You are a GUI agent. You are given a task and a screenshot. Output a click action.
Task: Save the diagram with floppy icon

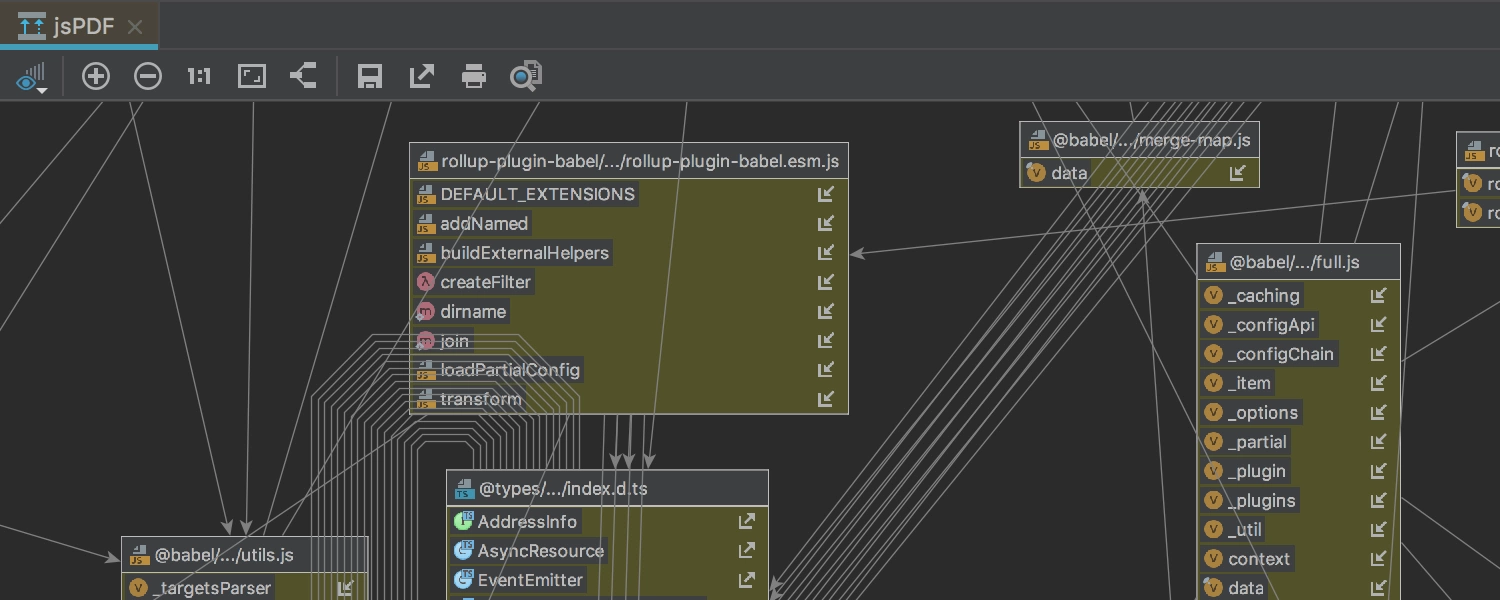[370, 76]
